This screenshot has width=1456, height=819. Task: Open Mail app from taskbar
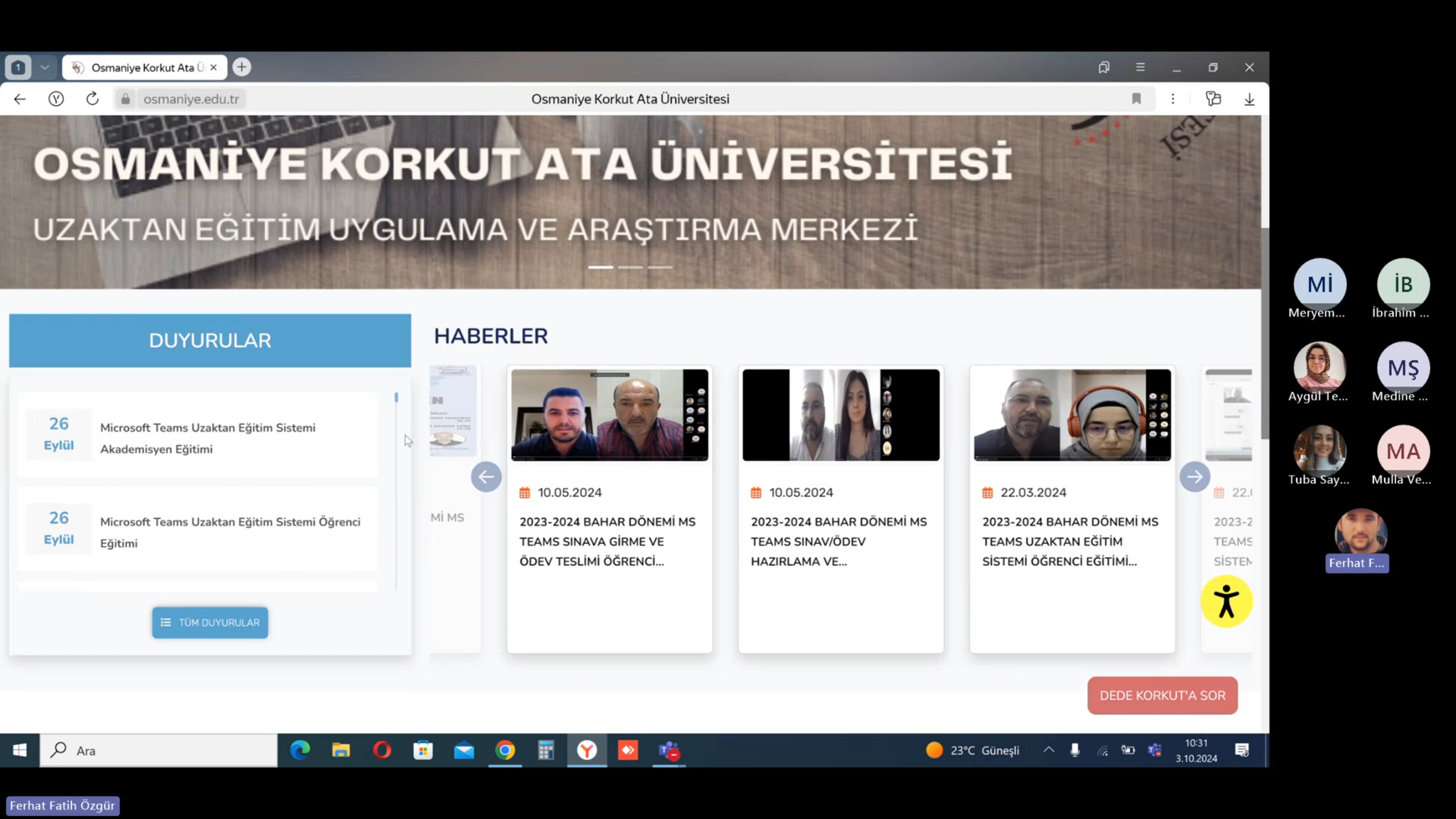pyautogui.click(x=464, y=750)
